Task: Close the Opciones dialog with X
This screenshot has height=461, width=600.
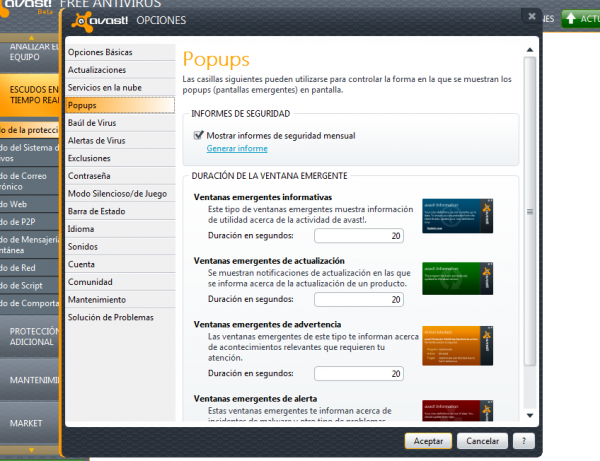Action: click(532, 16)
